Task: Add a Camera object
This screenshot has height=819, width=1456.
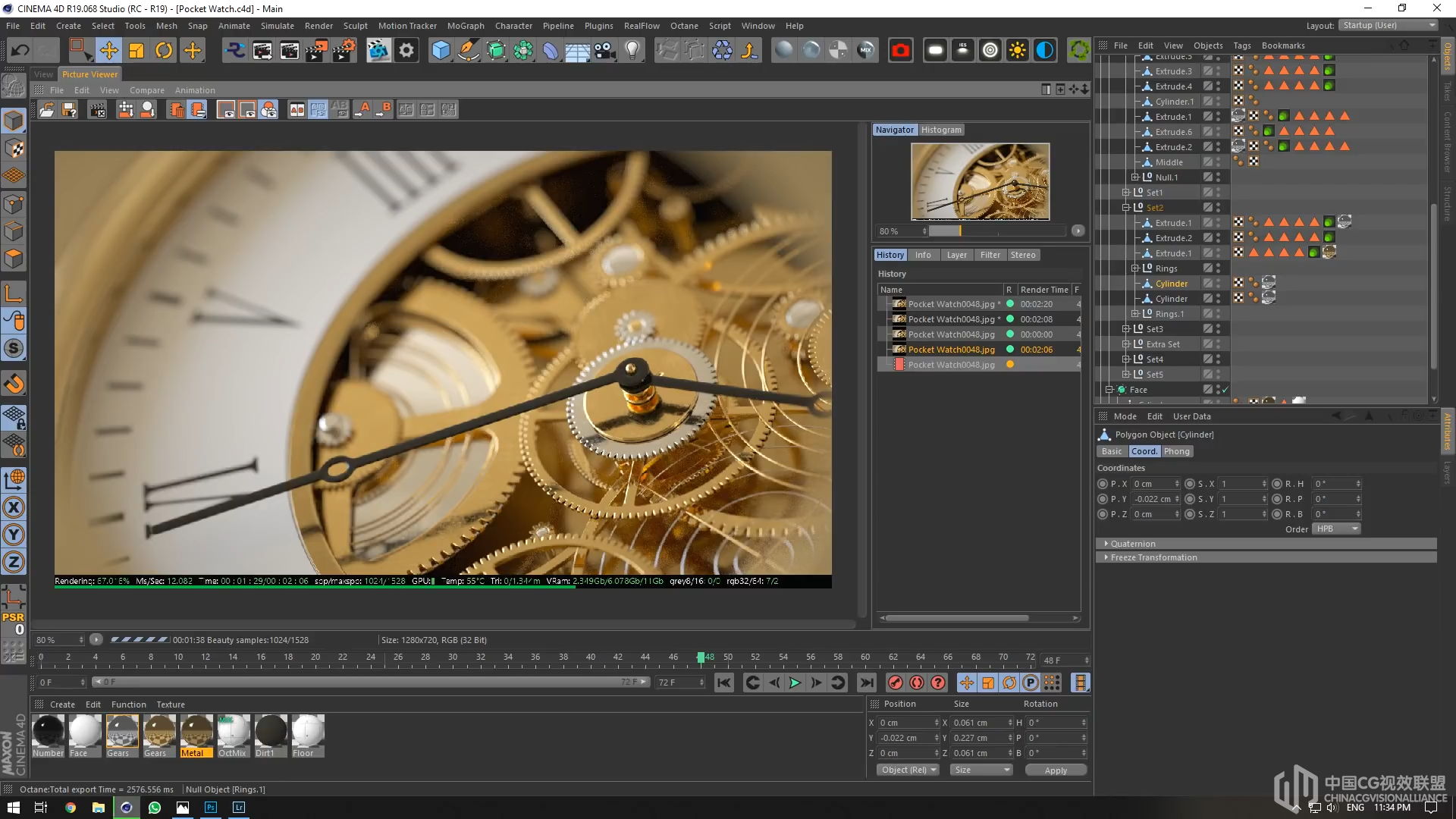Action: pos(604,51)
